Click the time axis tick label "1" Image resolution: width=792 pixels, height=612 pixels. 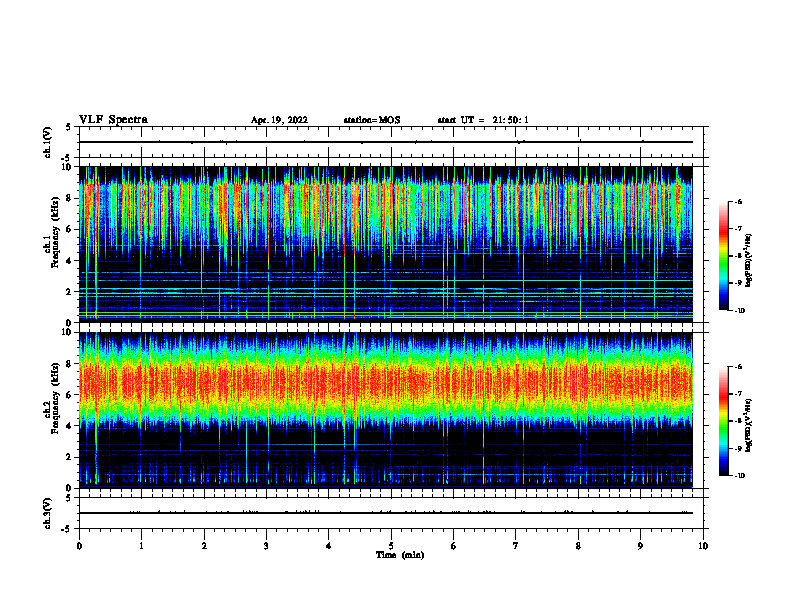tap(141, 546)
